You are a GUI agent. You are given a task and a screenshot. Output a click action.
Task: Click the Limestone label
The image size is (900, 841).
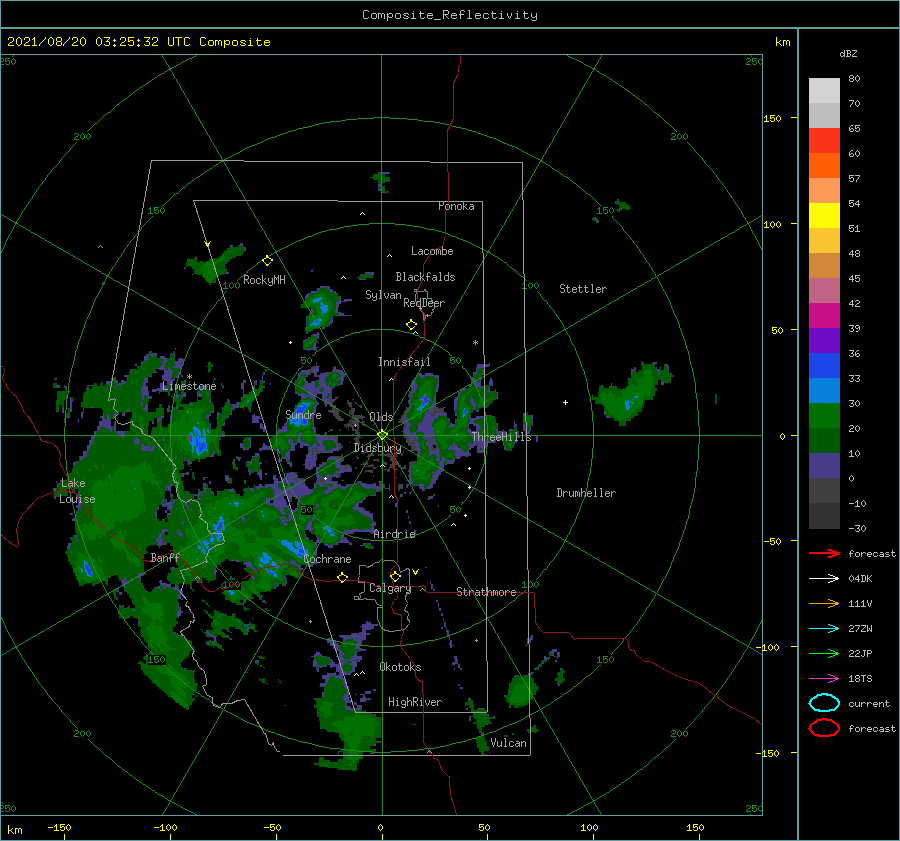point(189,386)
